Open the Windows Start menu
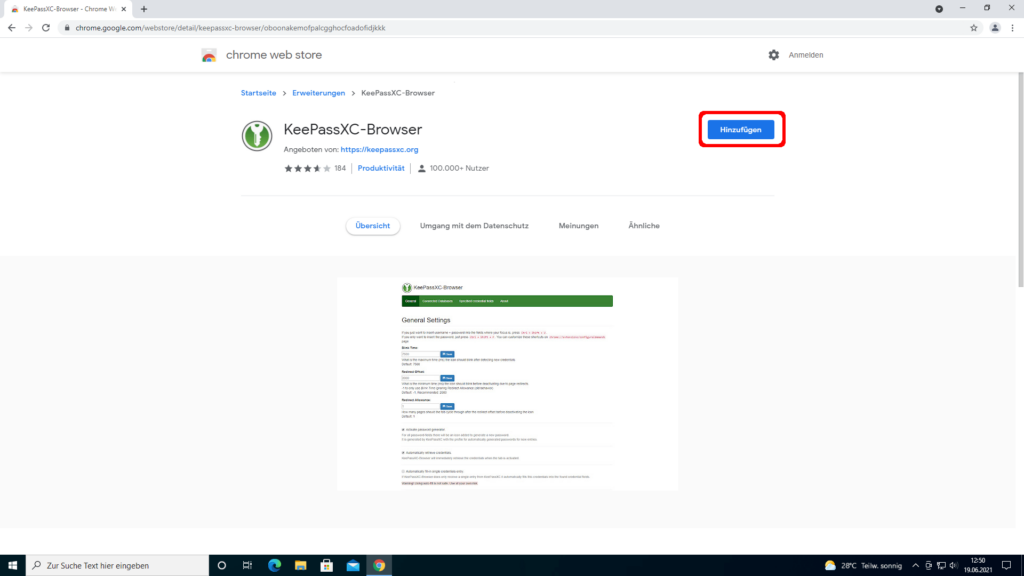 tap(12, 566)
